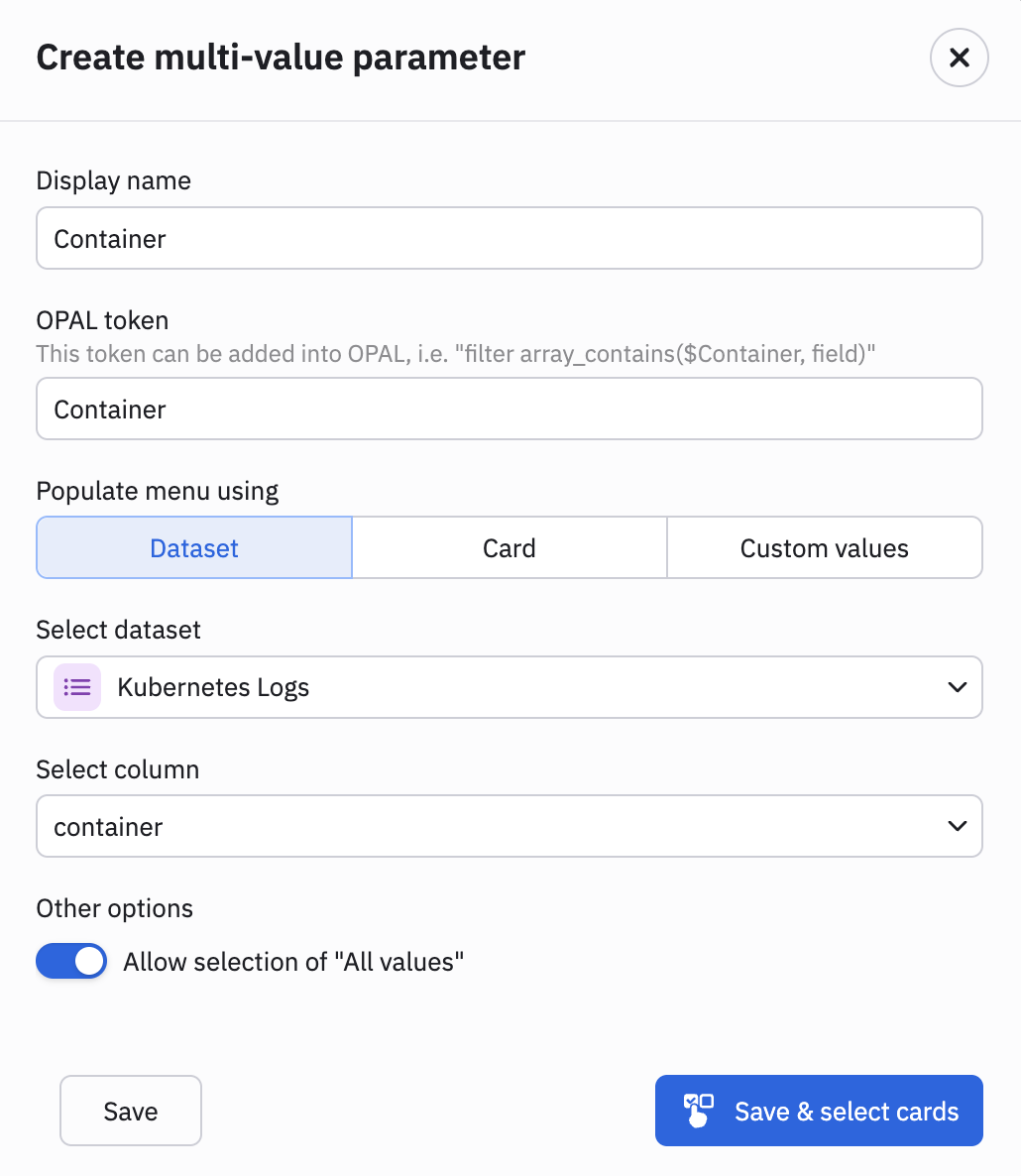Click the Other options heading
Screen dimensions: 1021x1176
(x=115, y=908)
